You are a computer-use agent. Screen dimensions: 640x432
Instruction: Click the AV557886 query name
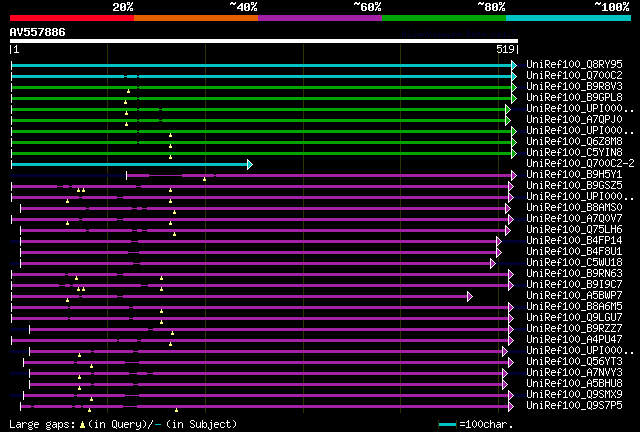[x=38, y=33]
